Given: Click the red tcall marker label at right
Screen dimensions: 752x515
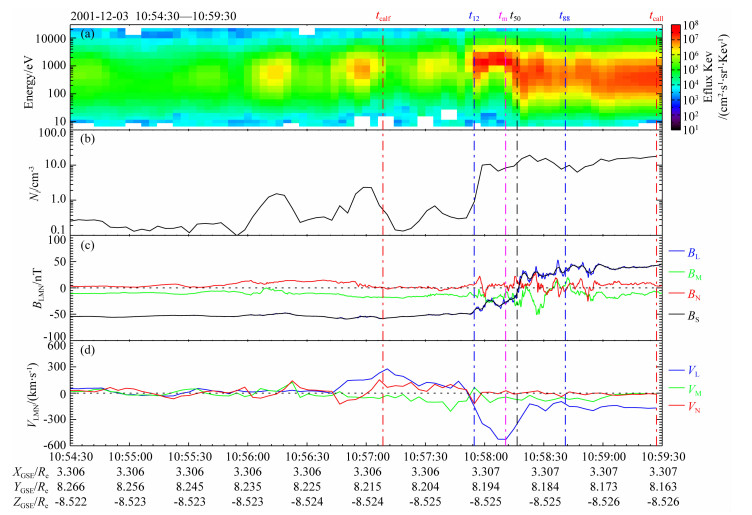Looking at the screenshot, I should coord(656,17).
